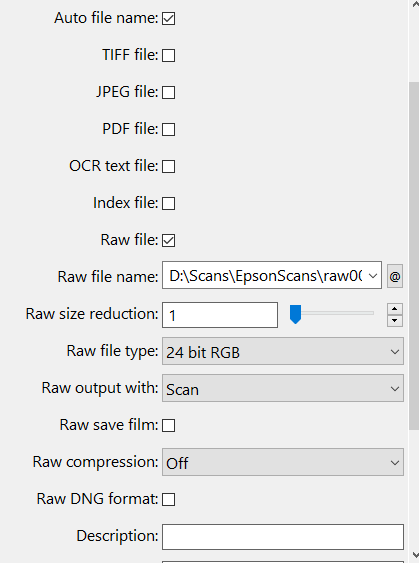Enable the TIFF file checkbox
This screenshot has height=564, width=419.
(x=168, y=55)
